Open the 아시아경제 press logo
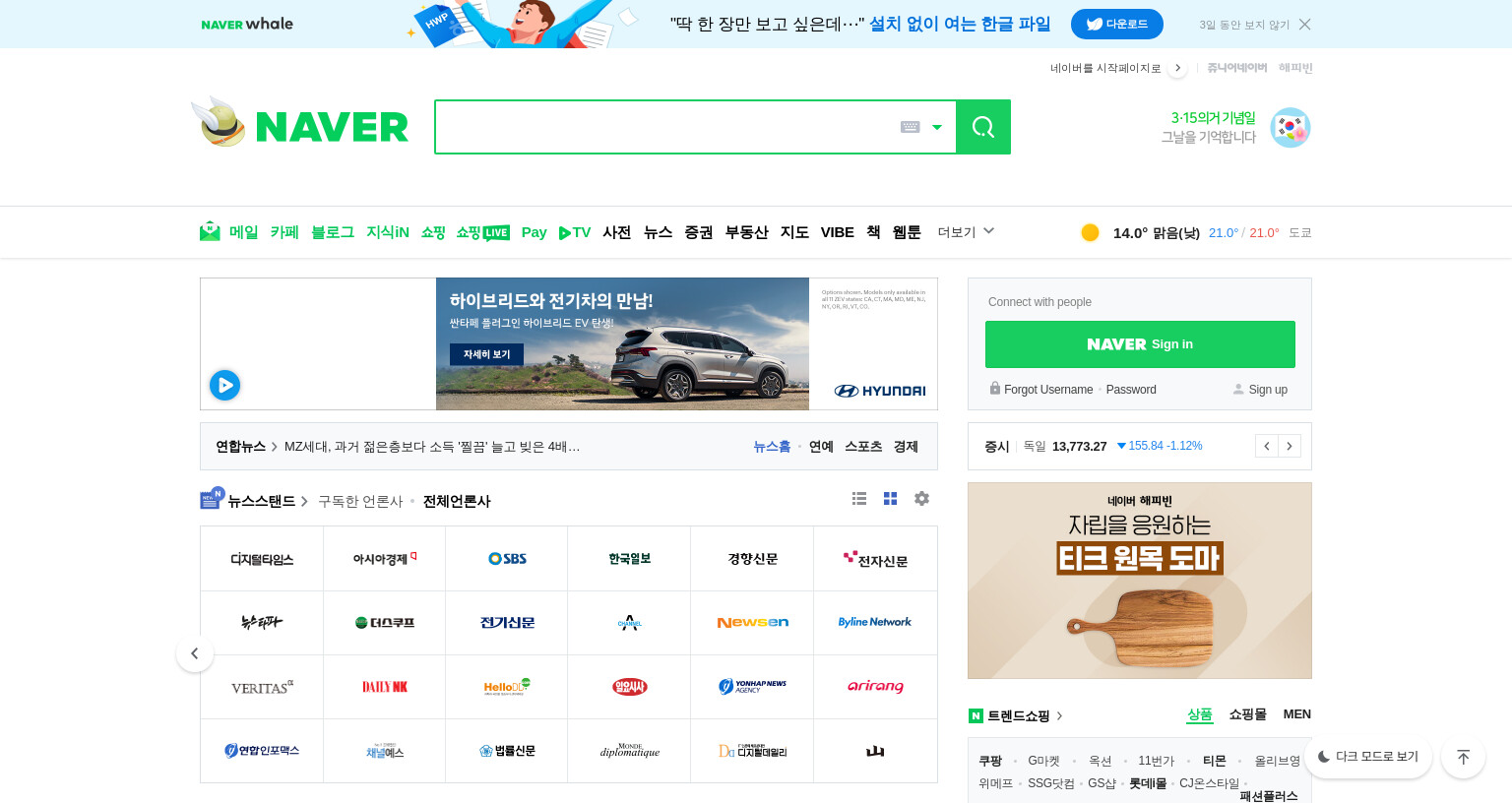Image resolution: width=1512 pixels, height=803 pixels. 385,559
